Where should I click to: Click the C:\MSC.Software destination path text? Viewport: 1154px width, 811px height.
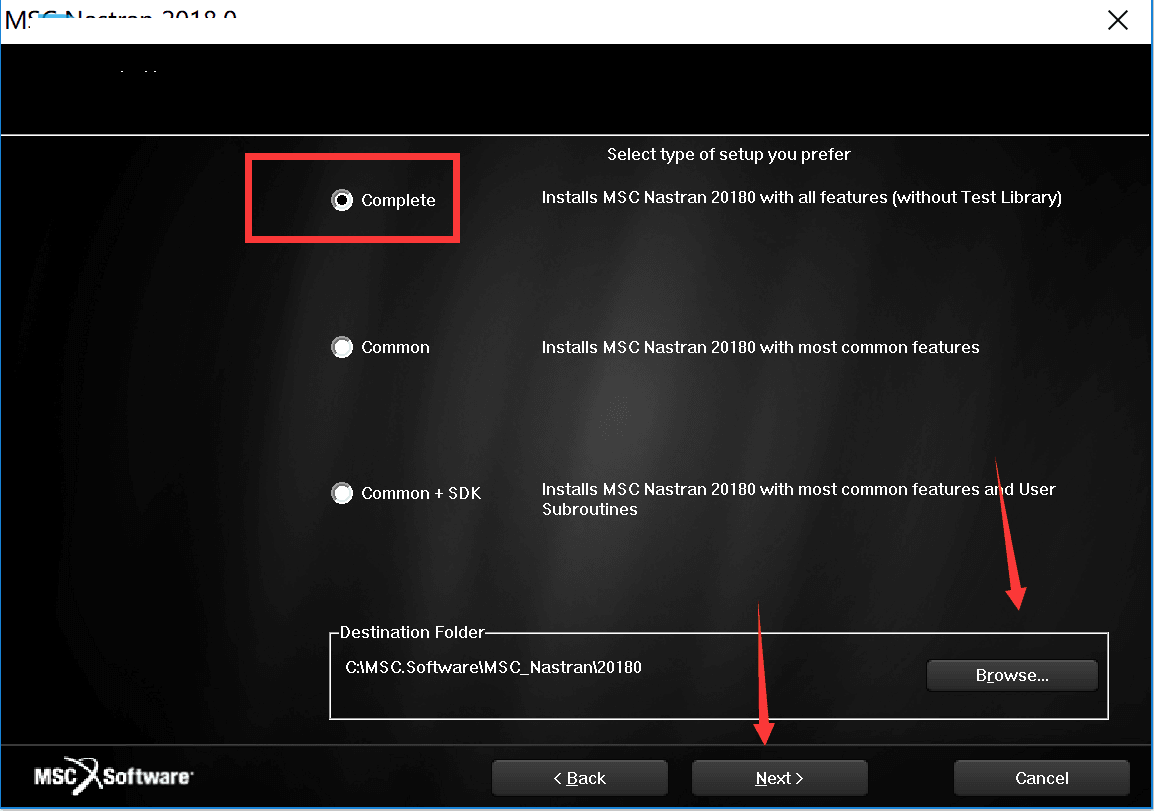tap(493, 667)
